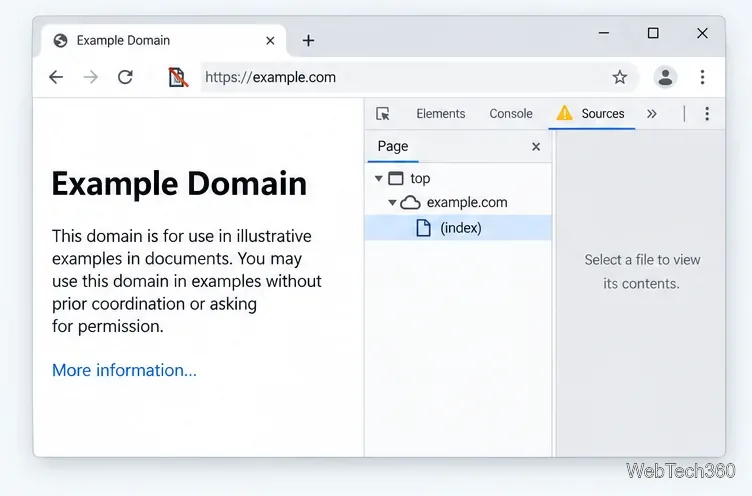This screenshot has width=752, height=496.
Task: Close the Example Domain tab
Action: (270, 41)
